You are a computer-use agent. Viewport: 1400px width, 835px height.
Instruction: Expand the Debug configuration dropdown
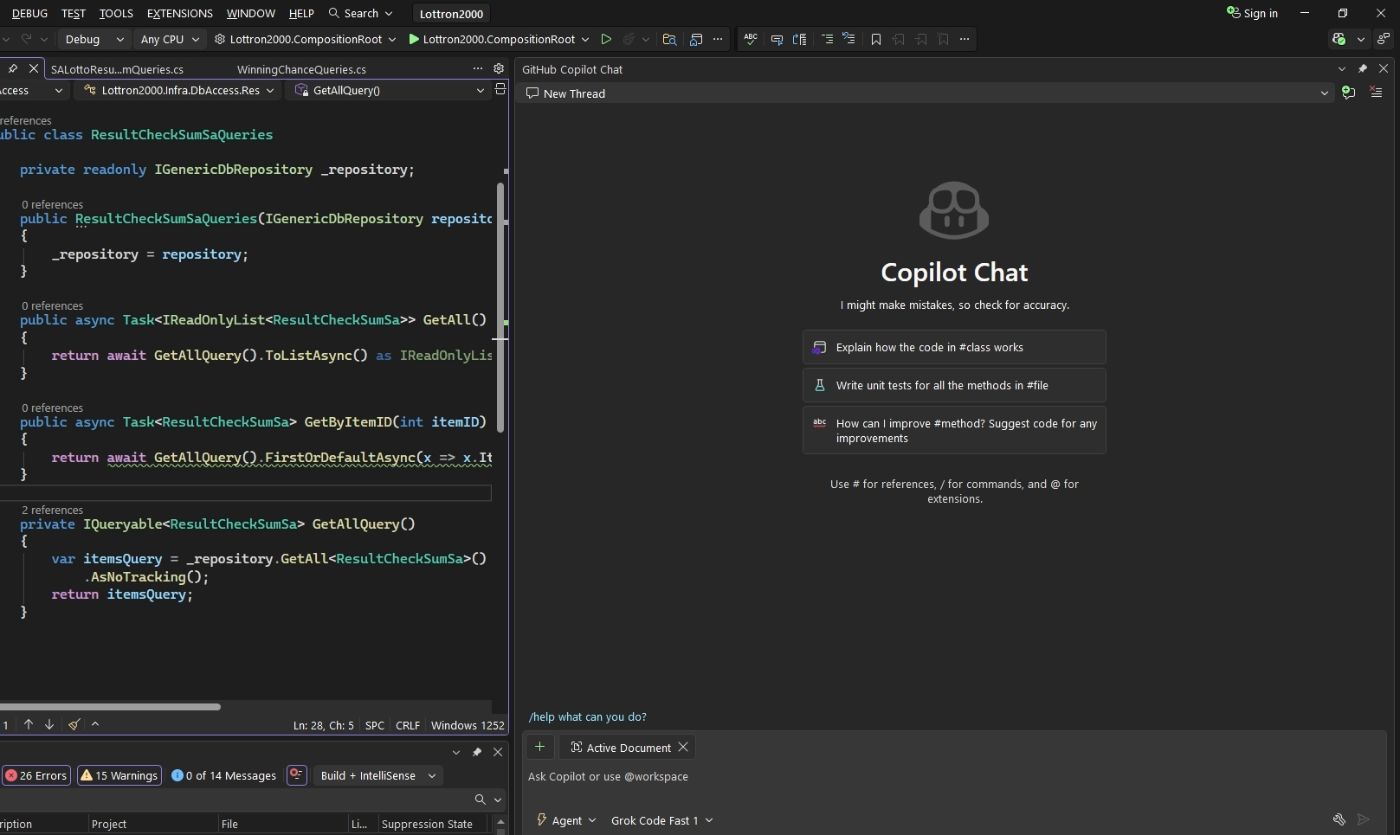click(94, 39)
